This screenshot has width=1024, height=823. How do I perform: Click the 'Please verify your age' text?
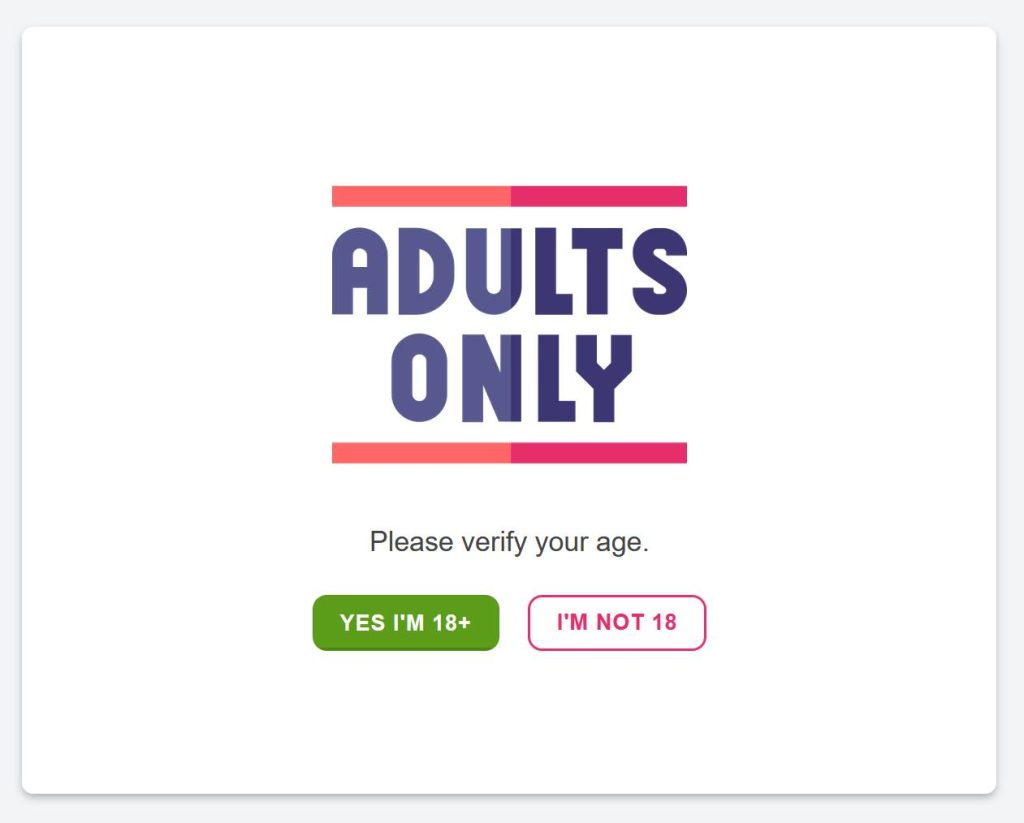pos(510,541)
